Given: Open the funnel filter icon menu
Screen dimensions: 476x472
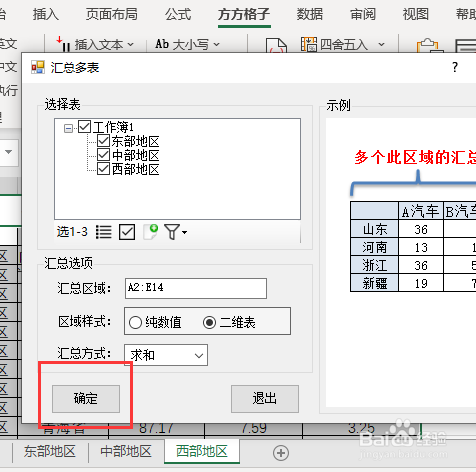Looking at the screenshot, I should pos(175,232).
